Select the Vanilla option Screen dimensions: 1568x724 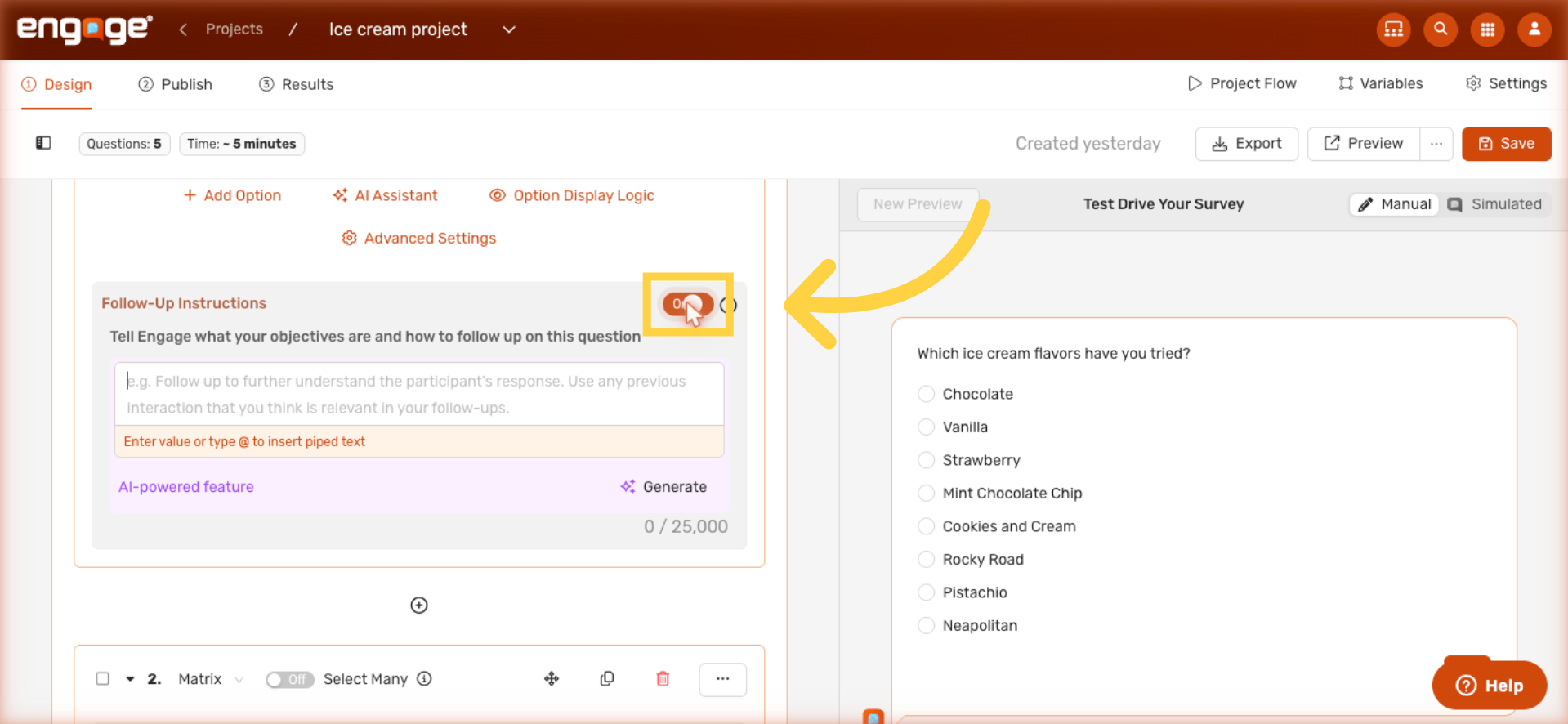[926, 427]
